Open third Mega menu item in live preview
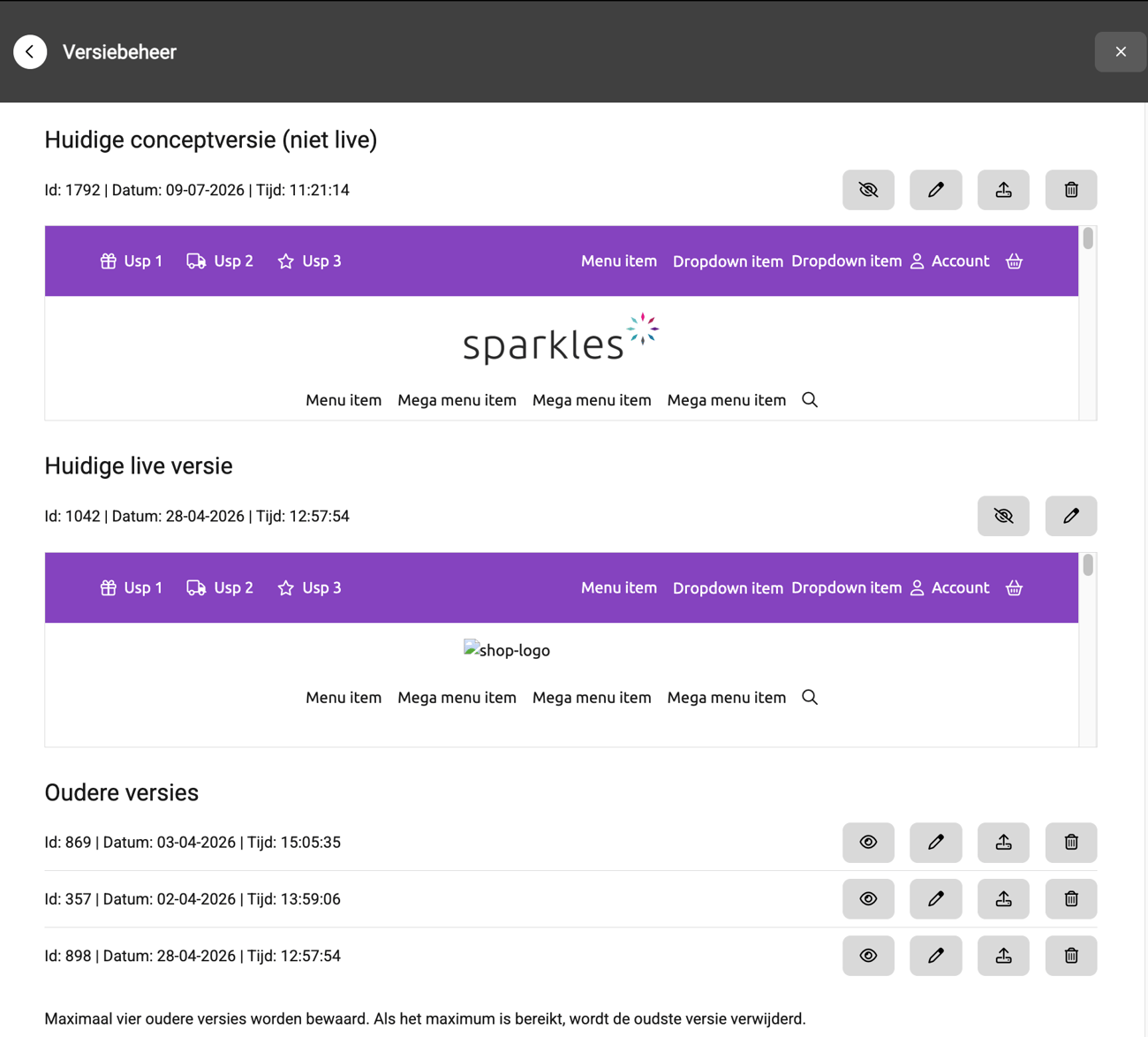This screenshot has height=1037, width=1148. 727,698
